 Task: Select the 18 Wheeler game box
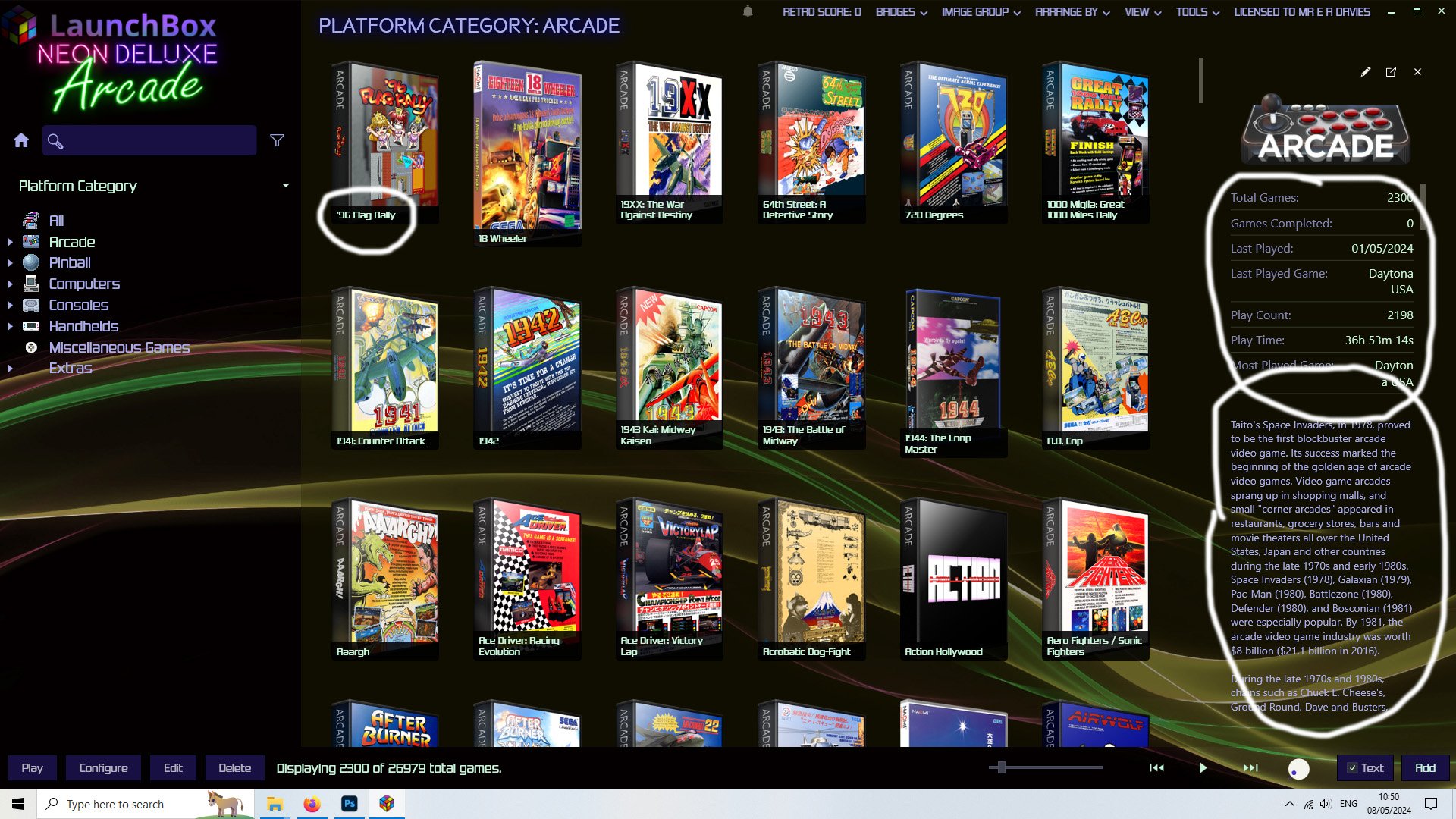[x=527, y=154]
